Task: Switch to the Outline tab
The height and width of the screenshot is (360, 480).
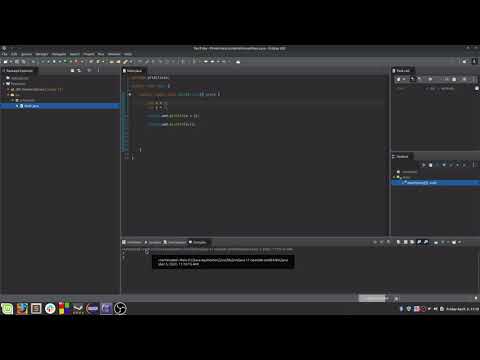Action: (402, 156)
